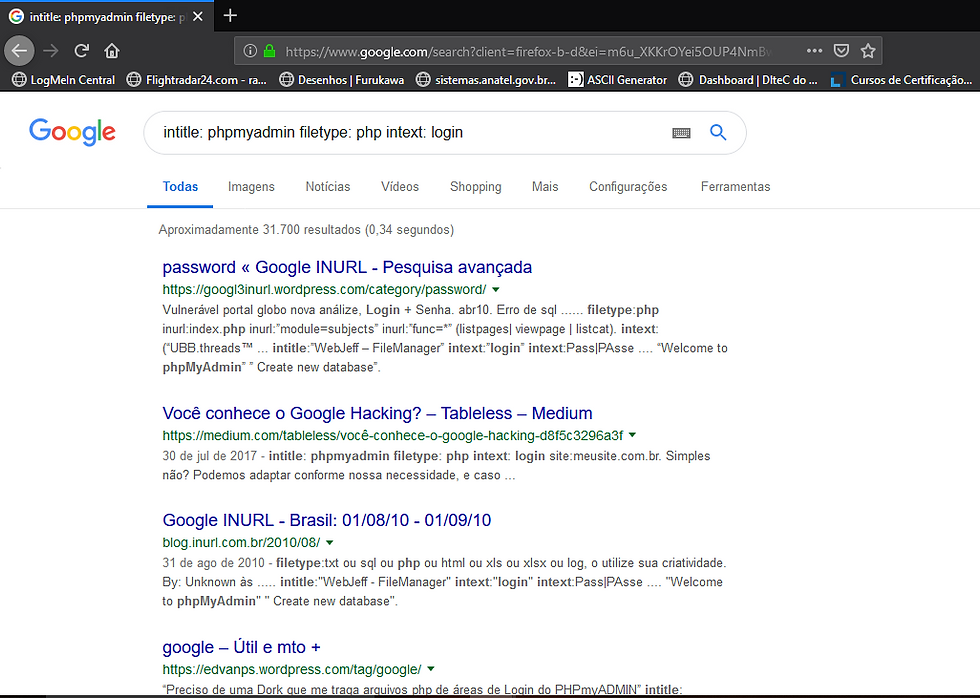Reload the current page
This screenshot has width=980, height=698.
pos(81,51)
